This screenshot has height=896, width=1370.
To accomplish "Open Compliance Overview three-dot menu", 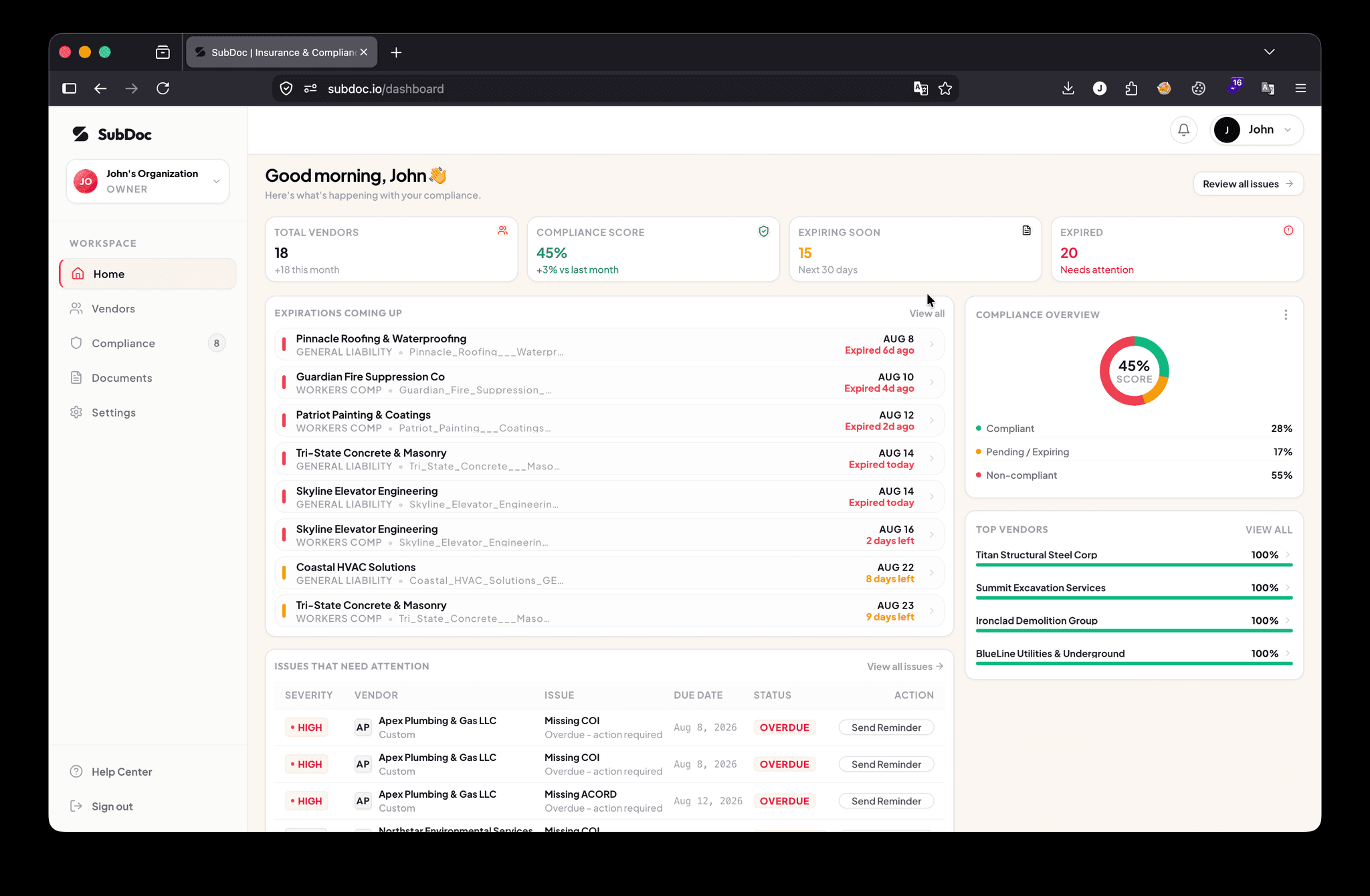I will click(x=1286, y=315).
